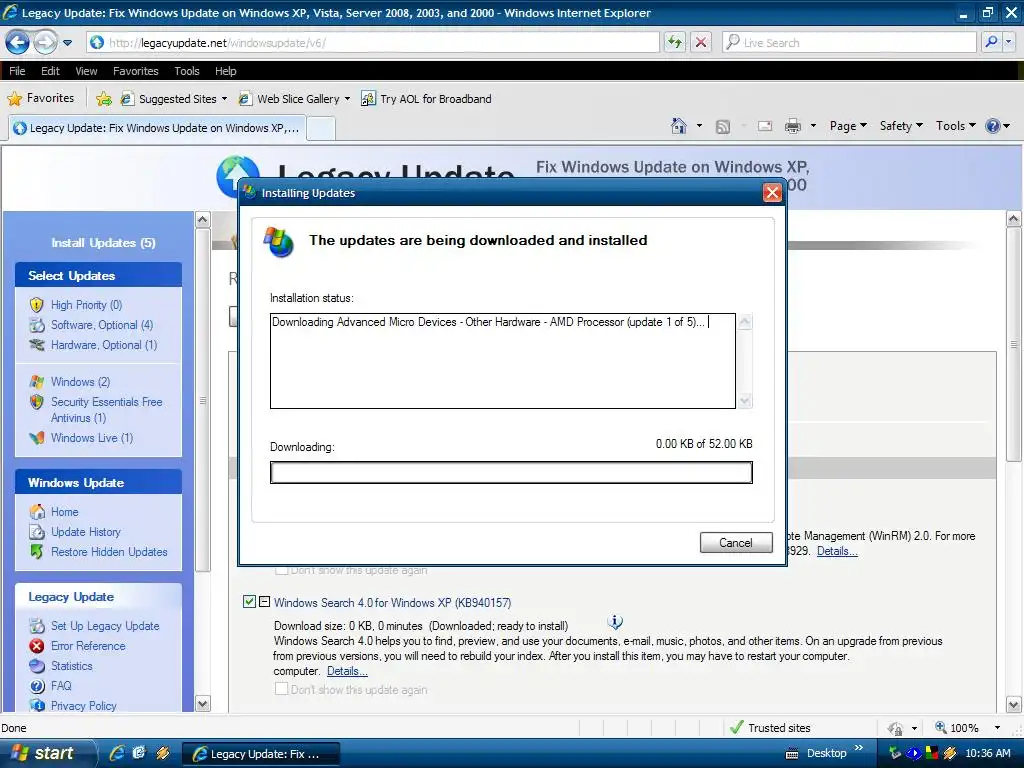Image resolution: width=1024 pixels, height=768 pixels.
Task: Open the File menu
Action: pyautogui.click(x=17, y=71)
